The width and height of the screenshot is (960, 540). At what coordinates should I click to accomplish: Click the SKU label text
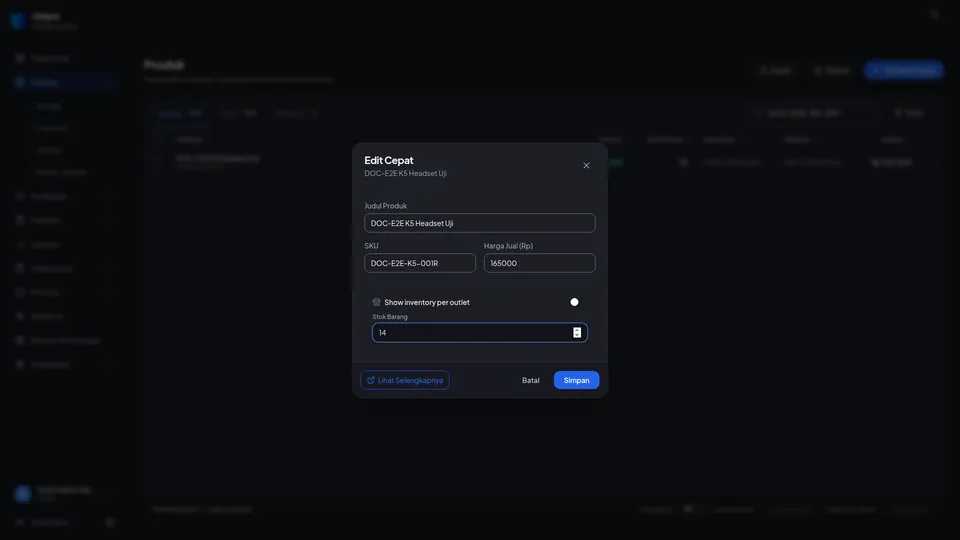coord(371,246)
